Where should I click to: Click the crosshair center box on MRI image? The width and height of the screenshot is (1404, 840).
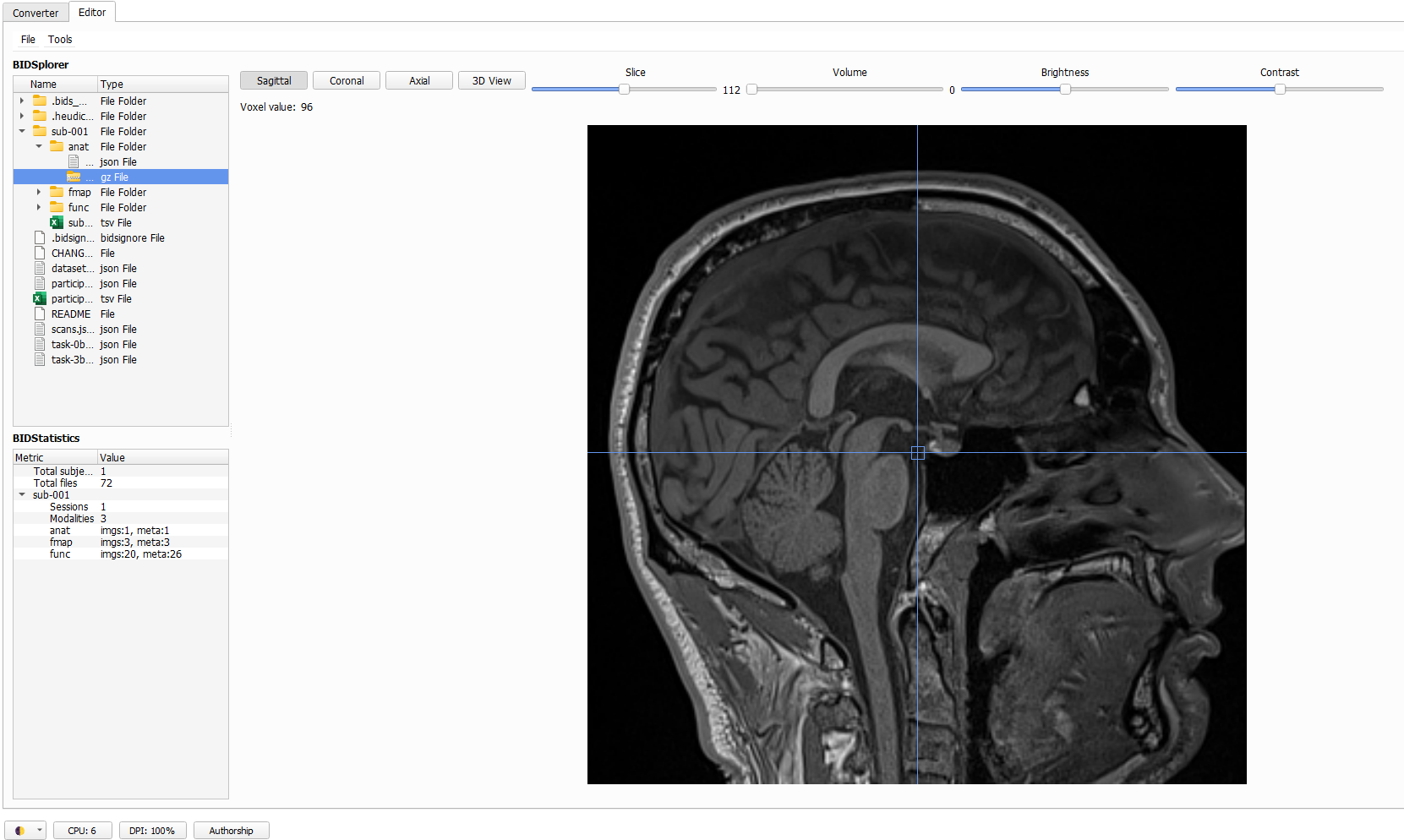917,453
